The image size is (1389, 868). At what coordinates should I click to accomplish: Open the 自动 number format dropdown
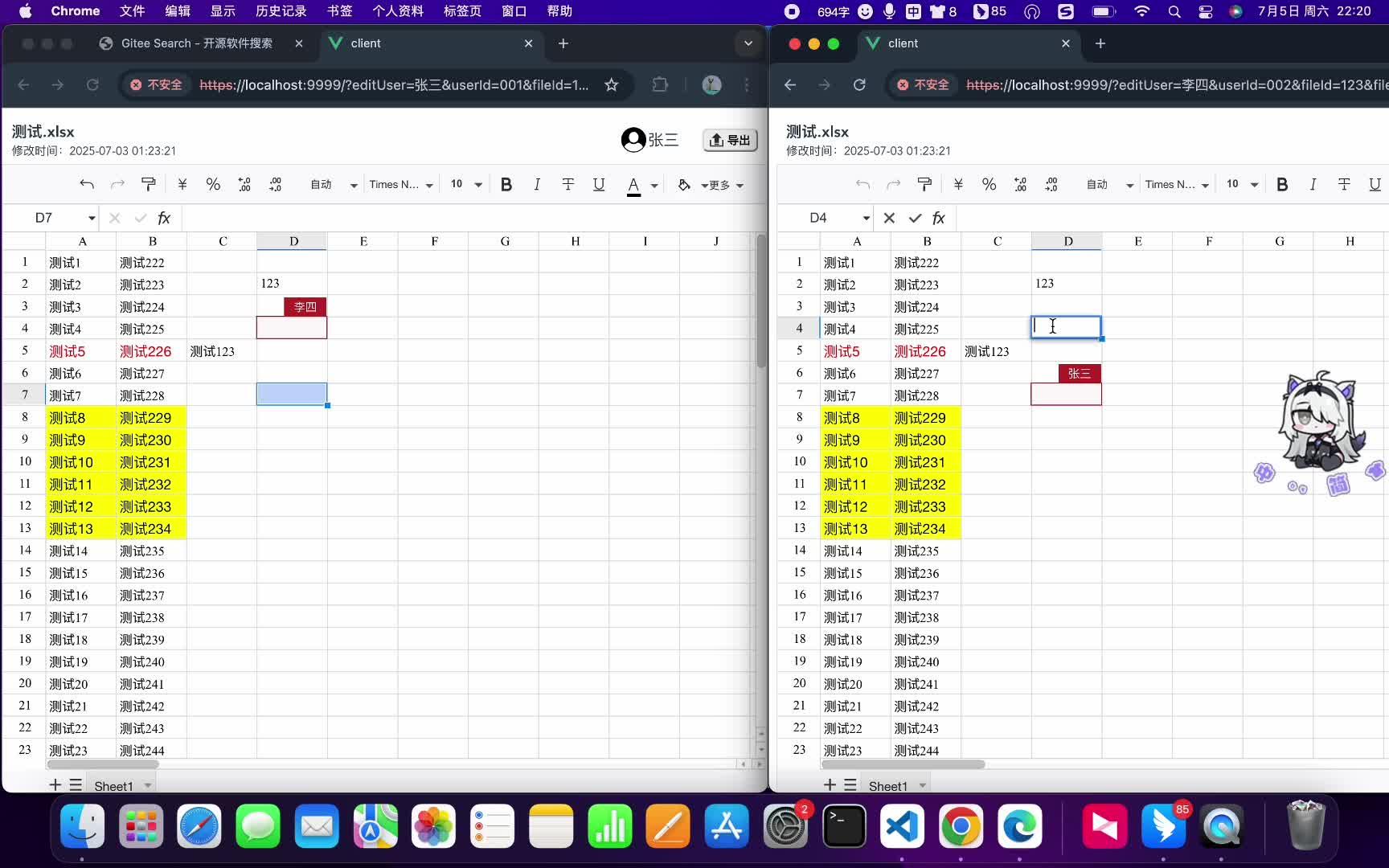(x=330, y=184)
